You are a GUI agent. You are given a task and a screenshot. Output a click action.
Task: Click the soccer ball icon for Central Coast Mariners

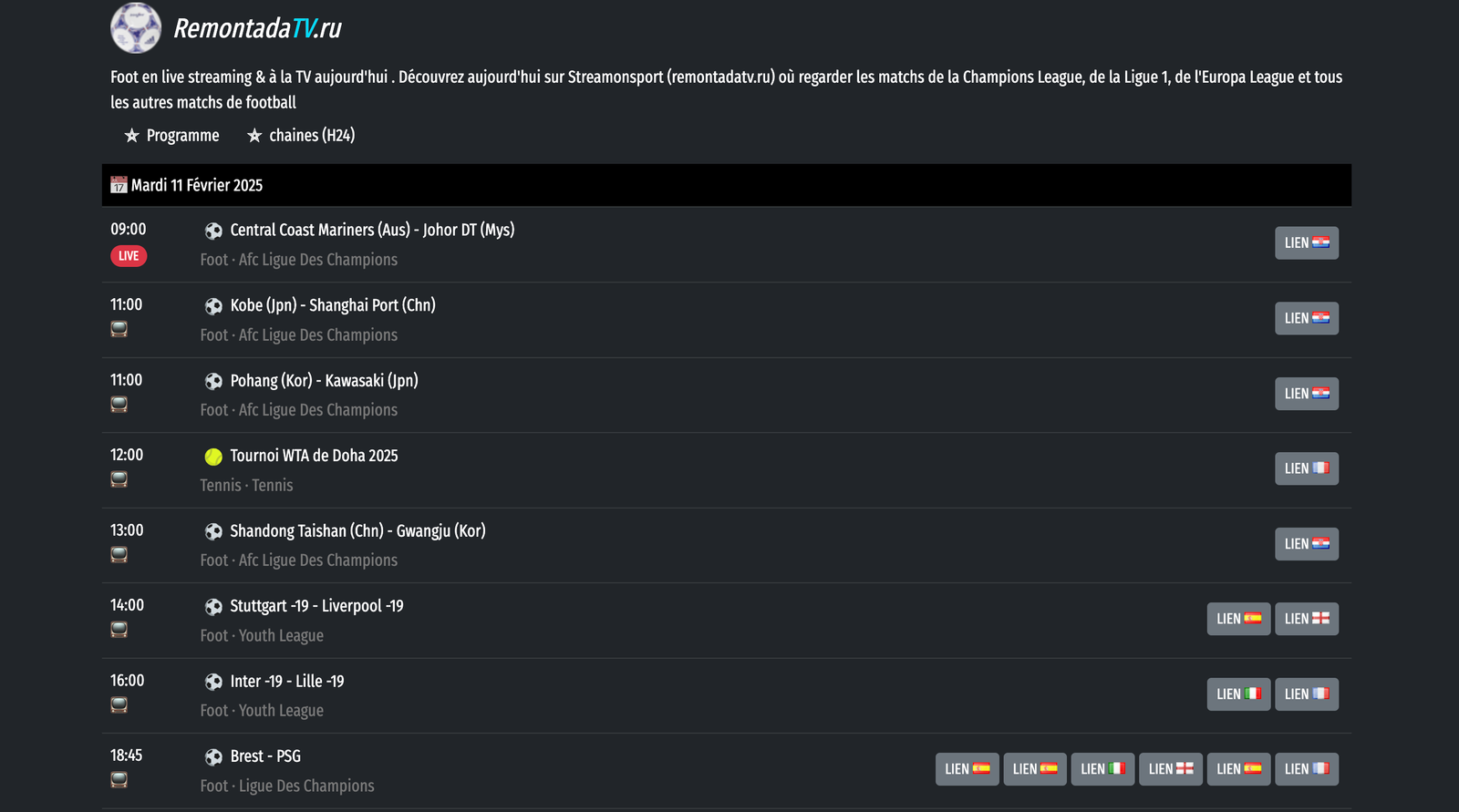coord(213,231)
